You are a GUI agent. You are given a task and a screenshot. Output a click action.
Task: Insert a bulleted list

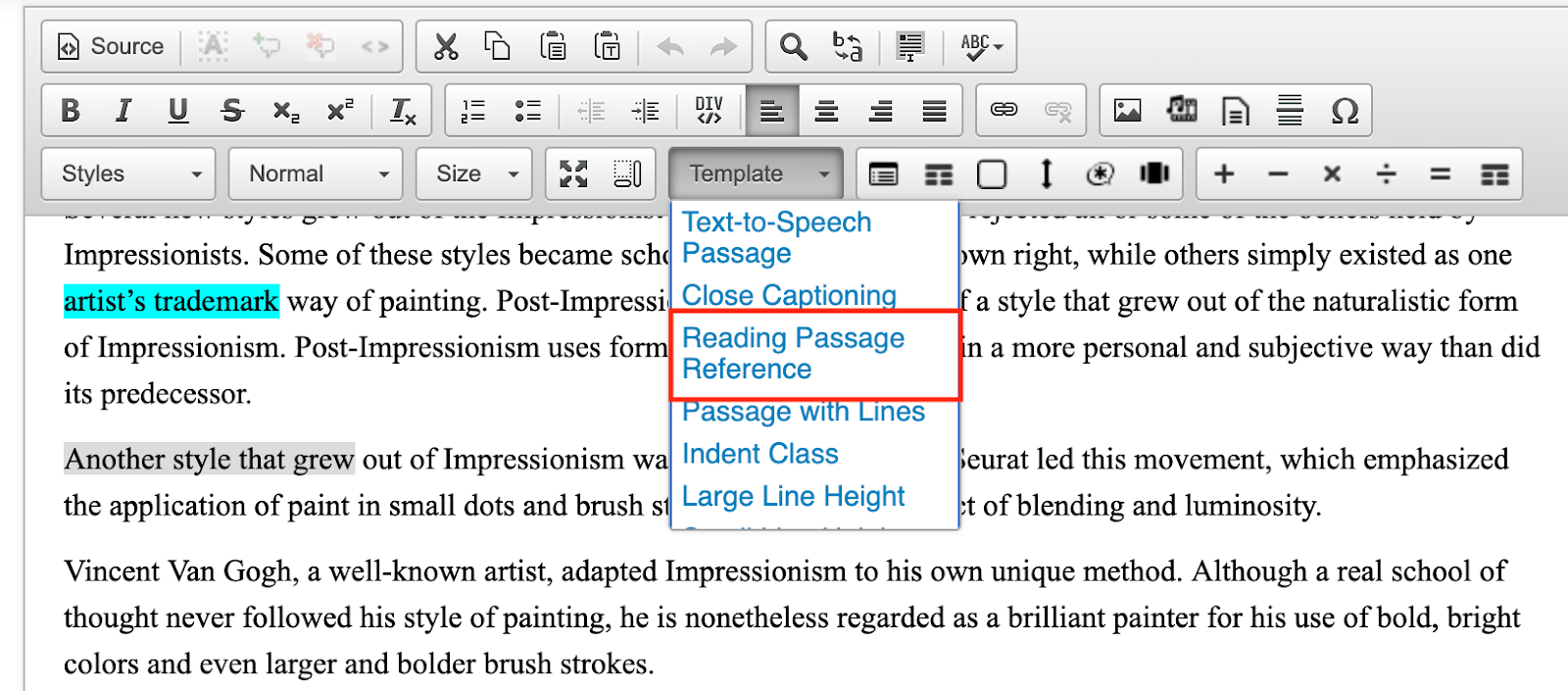tap(527, 110)
